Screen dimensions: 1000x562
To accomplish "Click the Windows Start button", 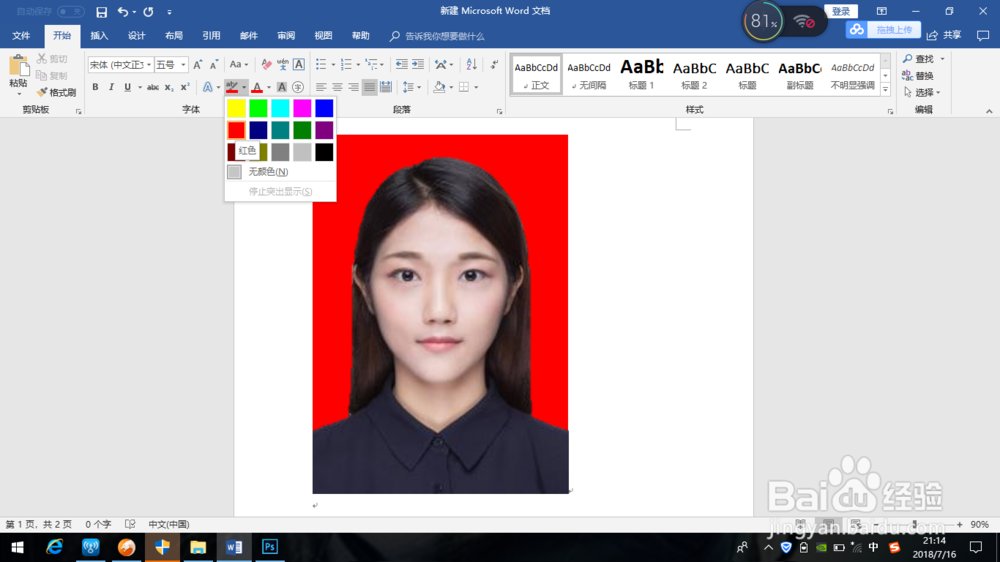I will coord(17,547).
